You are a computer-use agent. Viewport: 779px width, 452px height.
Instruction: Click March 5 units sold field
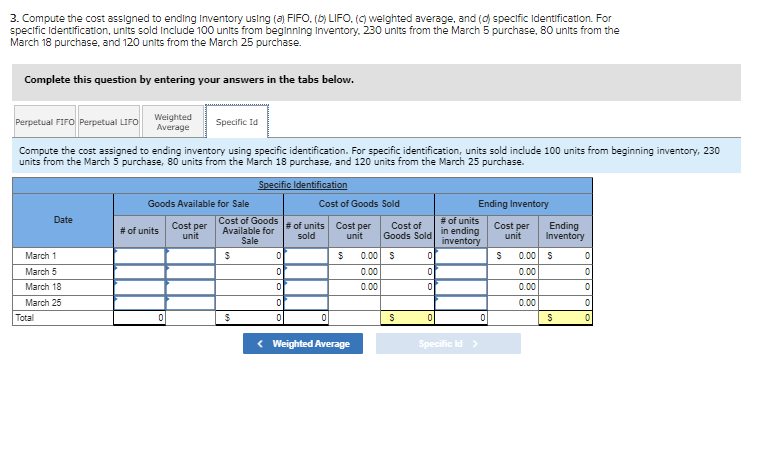click(306, 272)
